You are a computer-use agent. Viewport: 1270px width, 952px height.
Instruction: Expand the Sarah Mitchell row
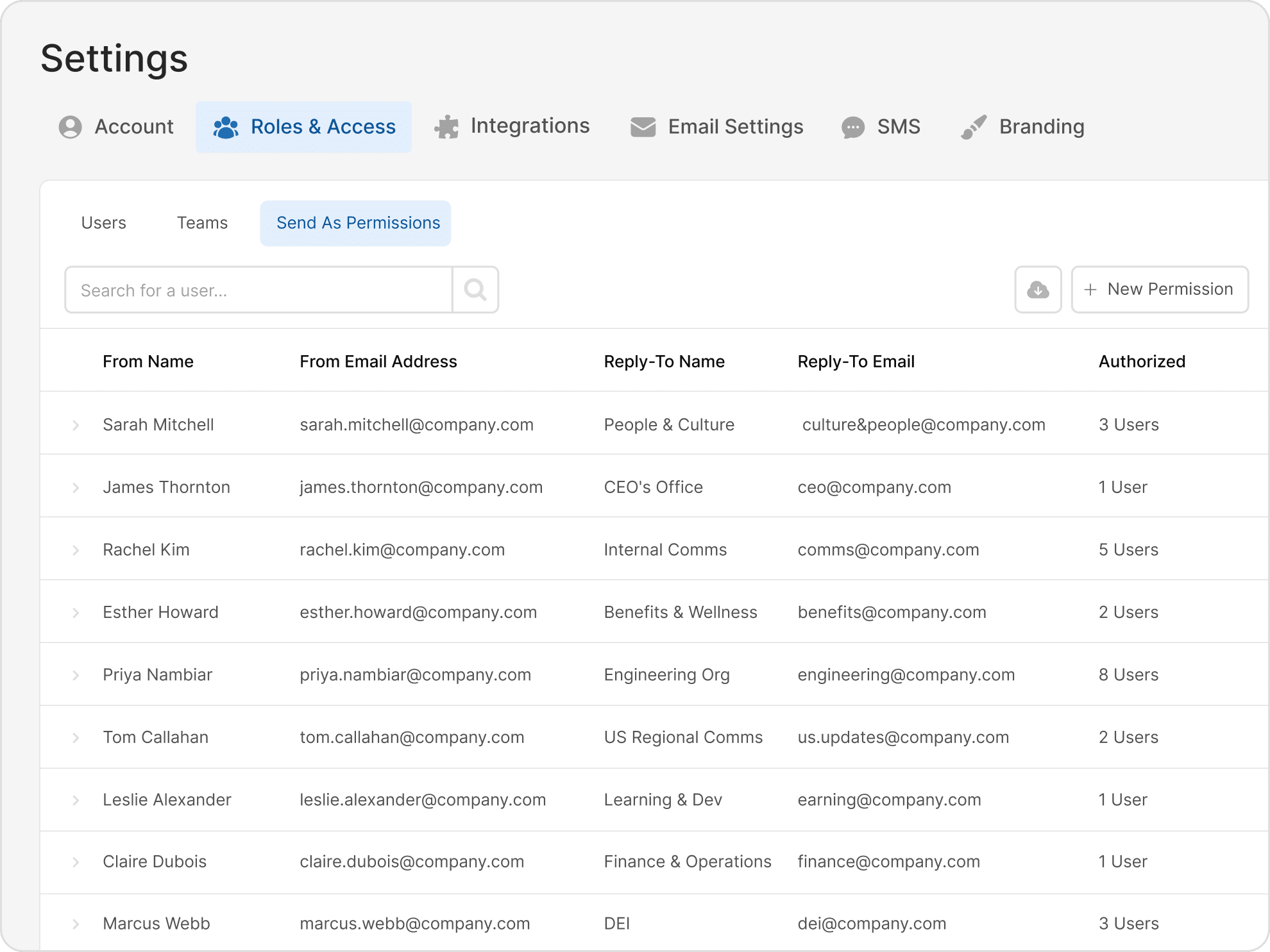coord(76,425)
